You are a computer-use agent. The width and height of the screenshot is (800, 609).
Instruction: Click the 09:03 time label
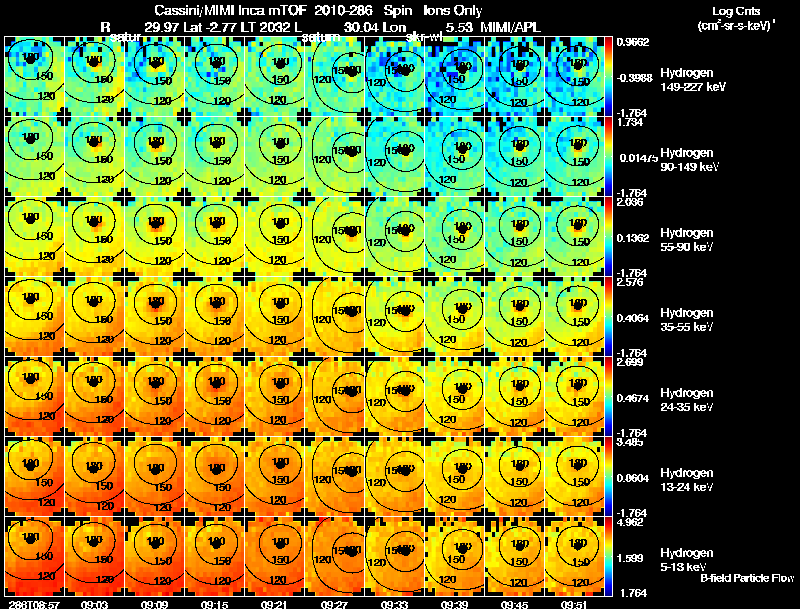(x=94, y=604)
